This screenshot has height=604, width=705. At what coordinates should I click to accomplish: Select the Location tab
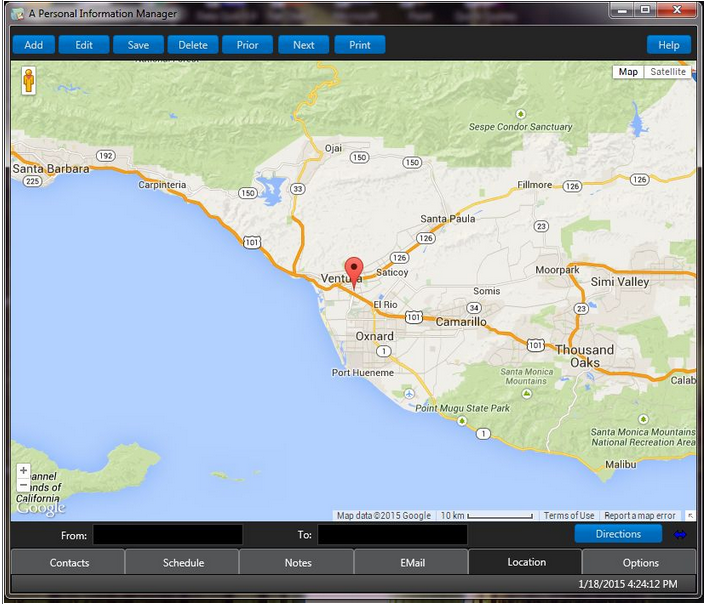(526, 562)
